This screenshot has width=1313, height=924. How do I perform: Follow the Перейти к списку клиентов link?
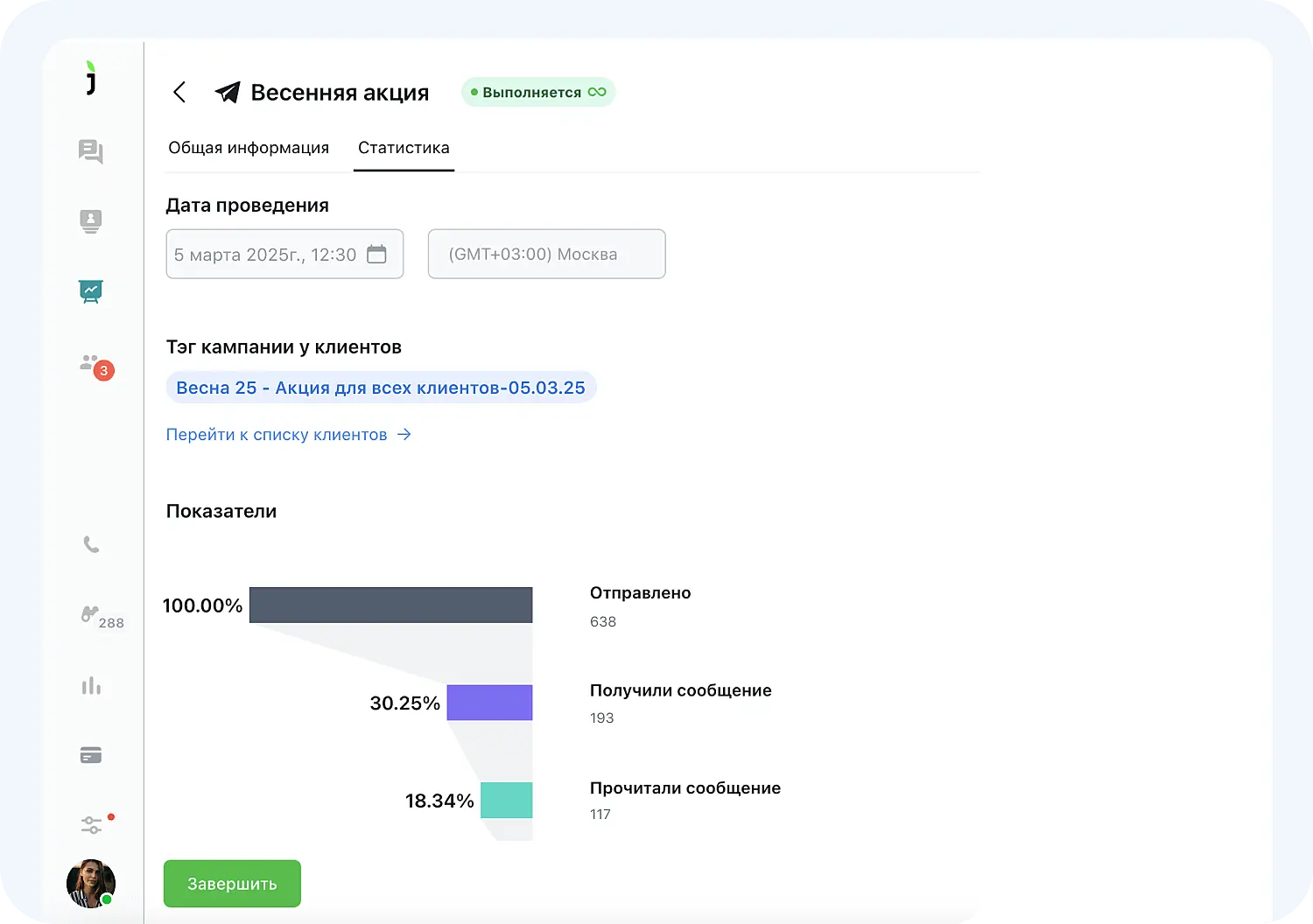(277, 434)
